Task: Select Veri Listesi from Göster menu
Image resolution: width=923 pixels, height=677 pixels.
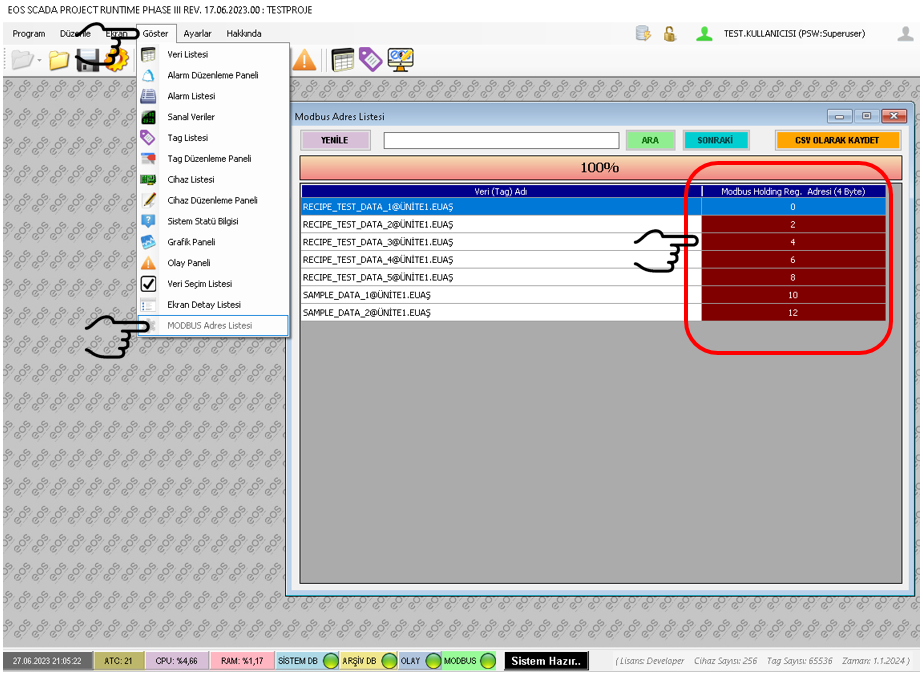Action: click(213, 54)
